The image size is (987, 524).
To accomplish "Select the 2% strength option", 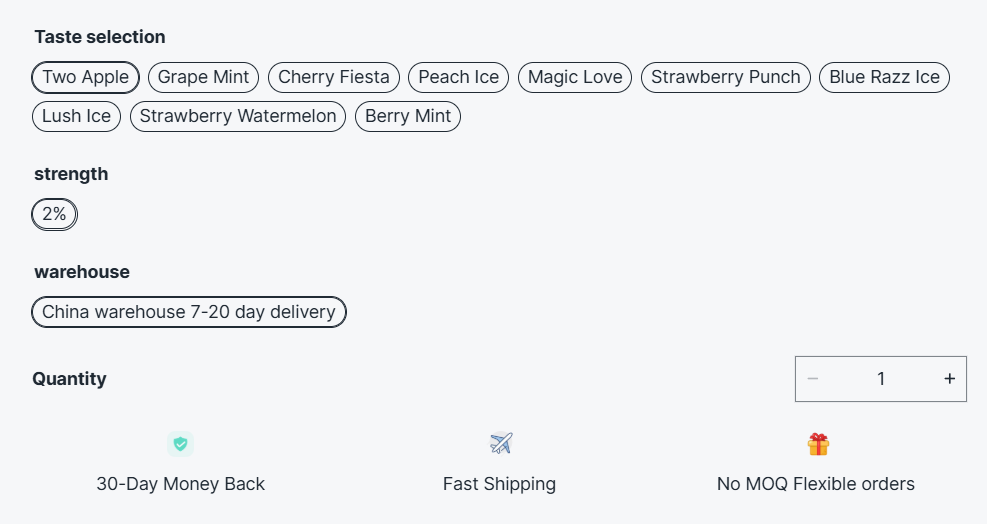I will [x=55, y=214].
